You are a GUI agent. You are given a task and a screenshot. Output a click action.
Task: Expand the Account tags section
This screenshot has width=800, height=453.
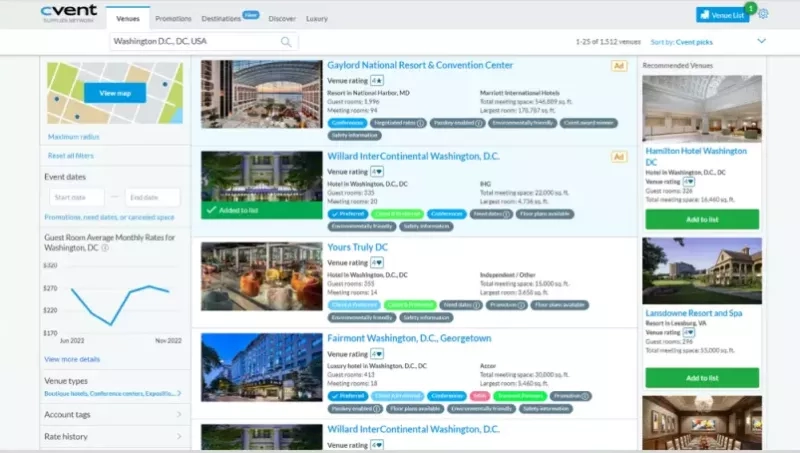(x=113, y=415)
